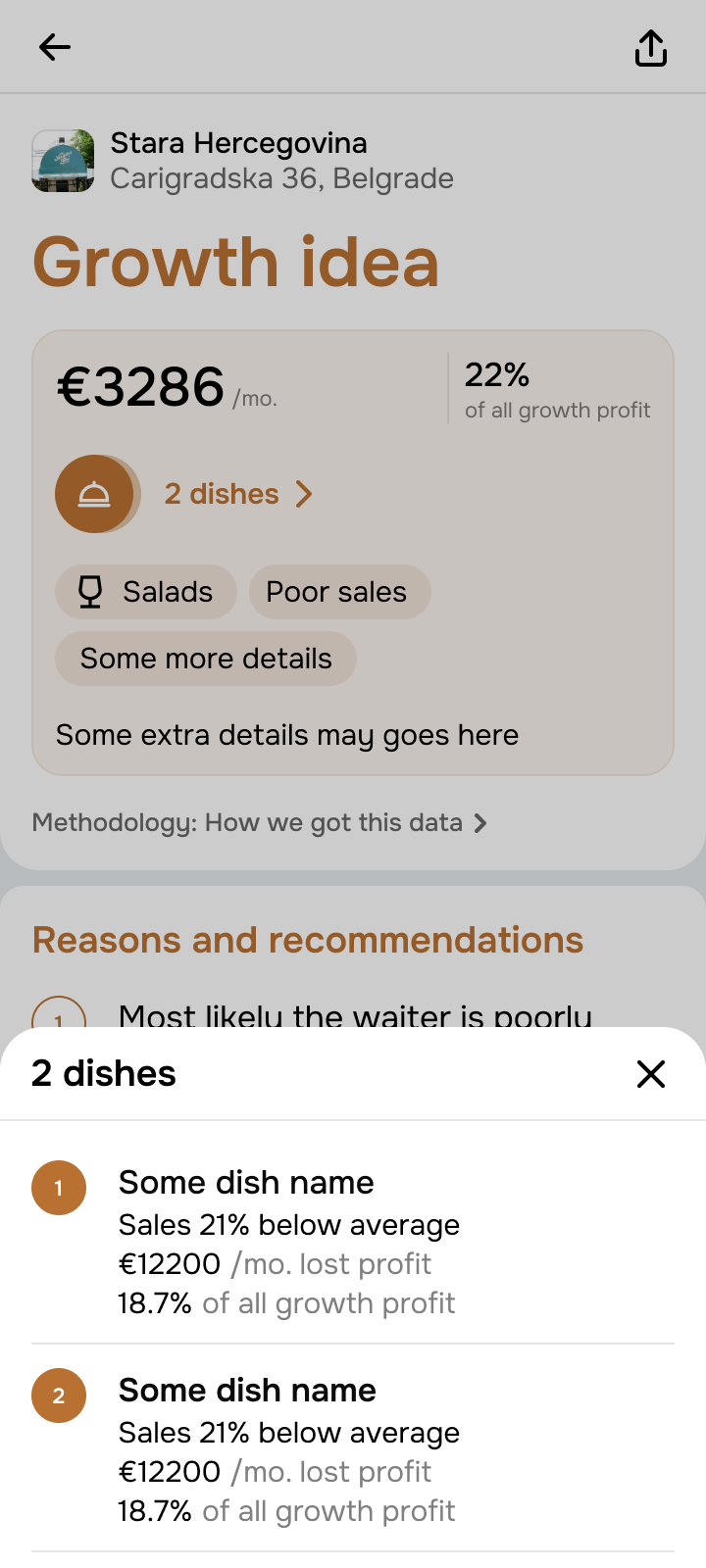Close the 2 dishes bottom sheet
Screen dimensions: 706x1568
click(651, 1074)
